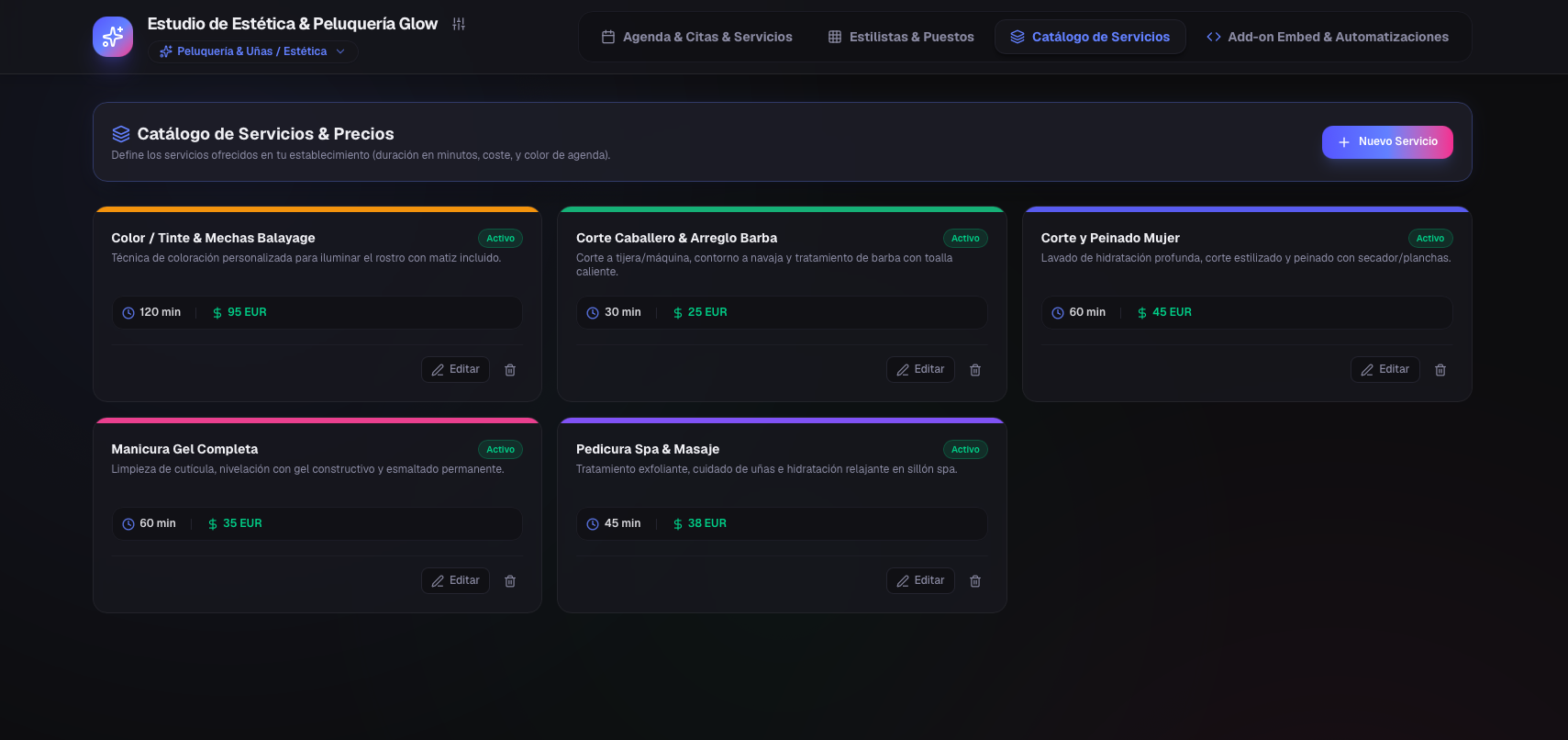
Task: Click Activo badge on Manicura Gel Completa
Action: (500, 449)
